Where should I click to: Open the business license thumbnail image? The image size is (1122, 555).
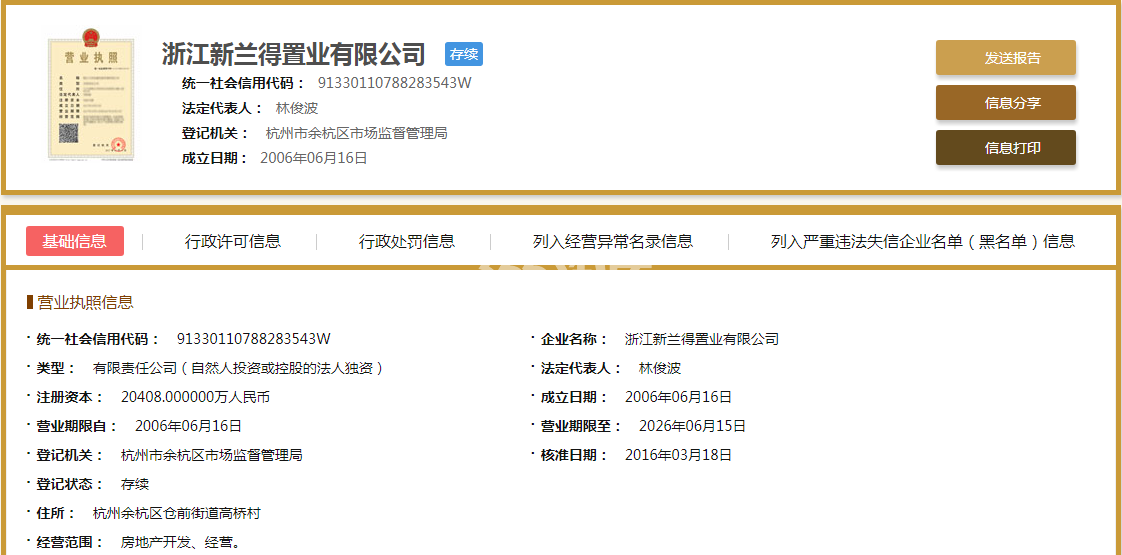click(90, 94)
